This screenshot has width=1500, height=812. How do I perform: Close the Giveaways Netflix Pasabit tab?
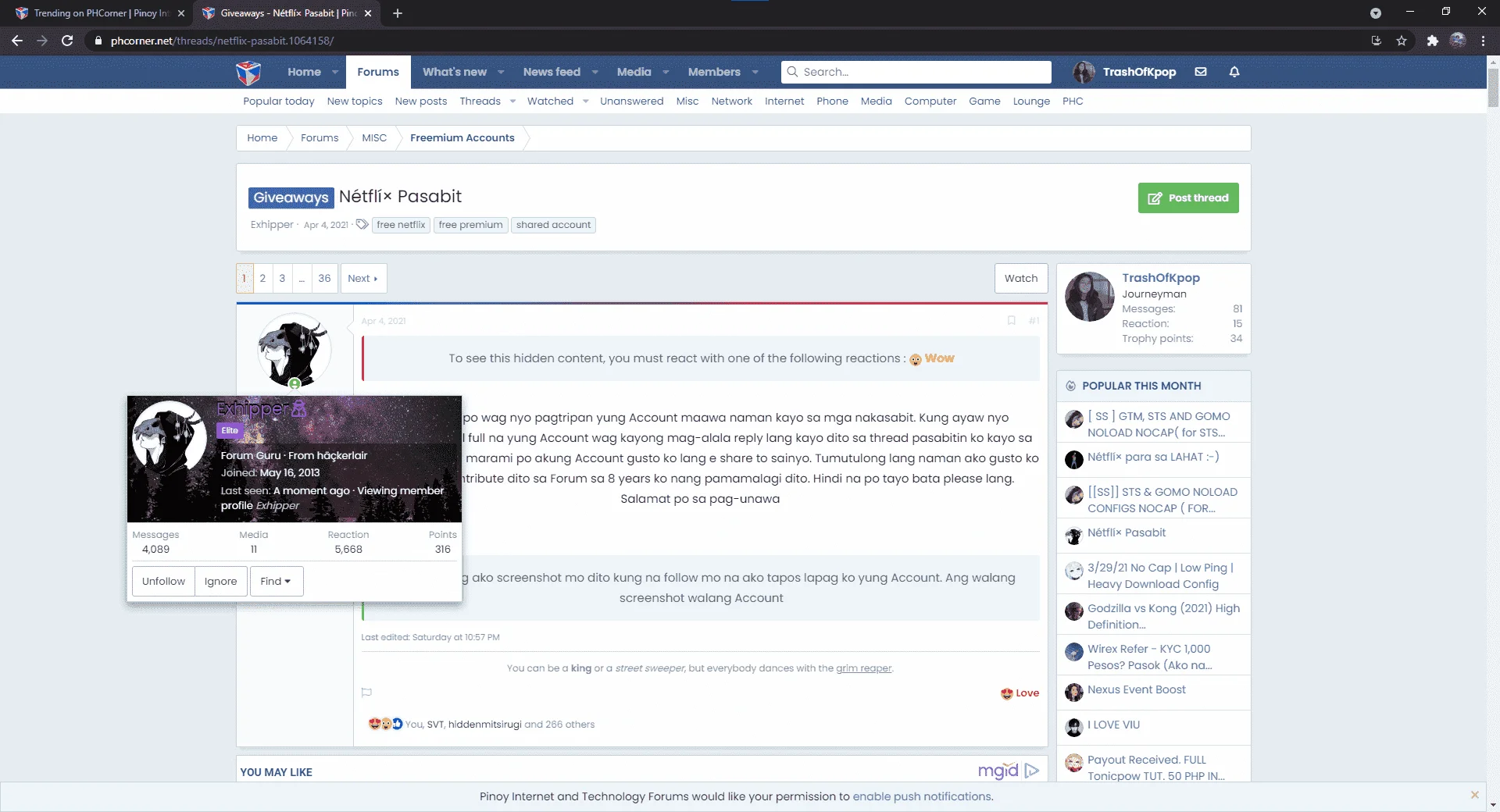tap(368, 13)
